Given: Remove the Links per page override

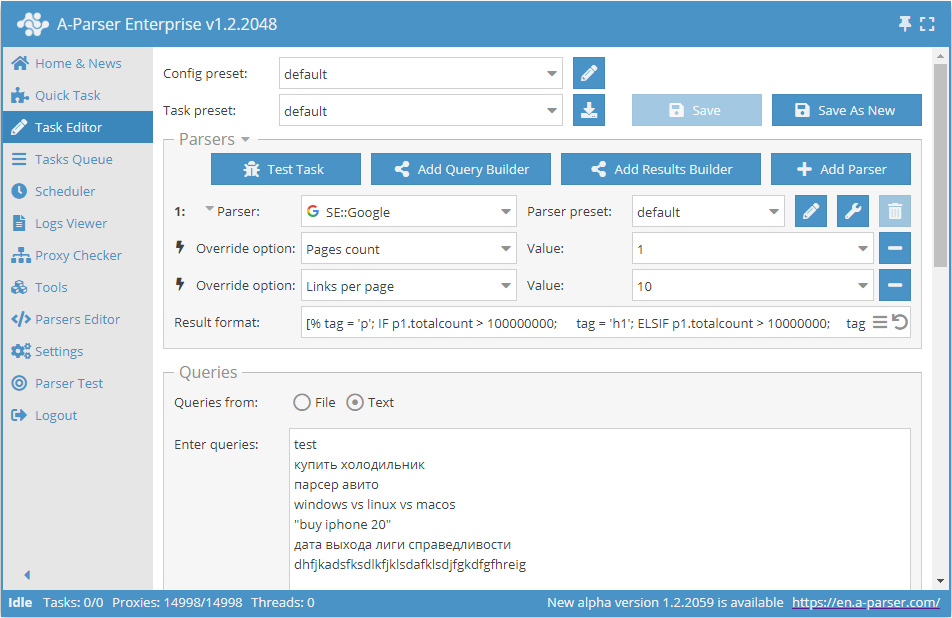Looking at the screenshot, I should (x=895, y=286).
